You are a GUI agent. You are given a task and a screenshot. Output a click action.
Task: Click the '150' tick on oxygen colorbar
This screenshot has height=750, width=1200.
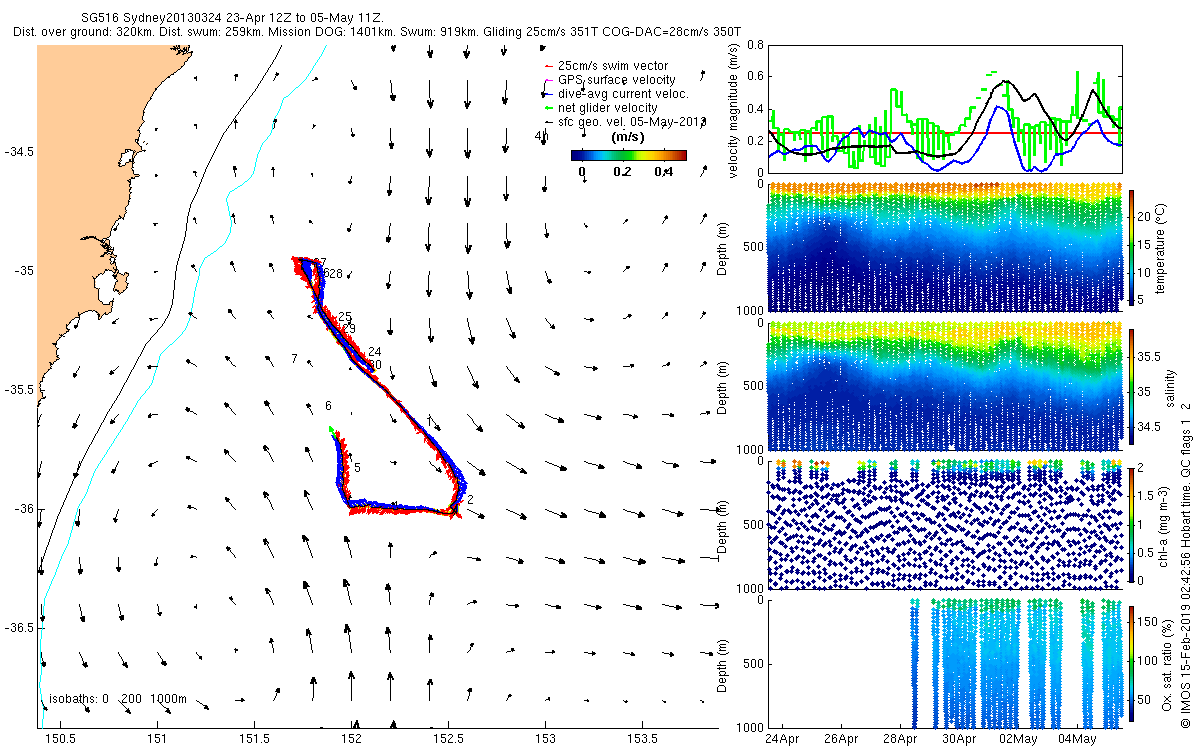point(1147,622)
